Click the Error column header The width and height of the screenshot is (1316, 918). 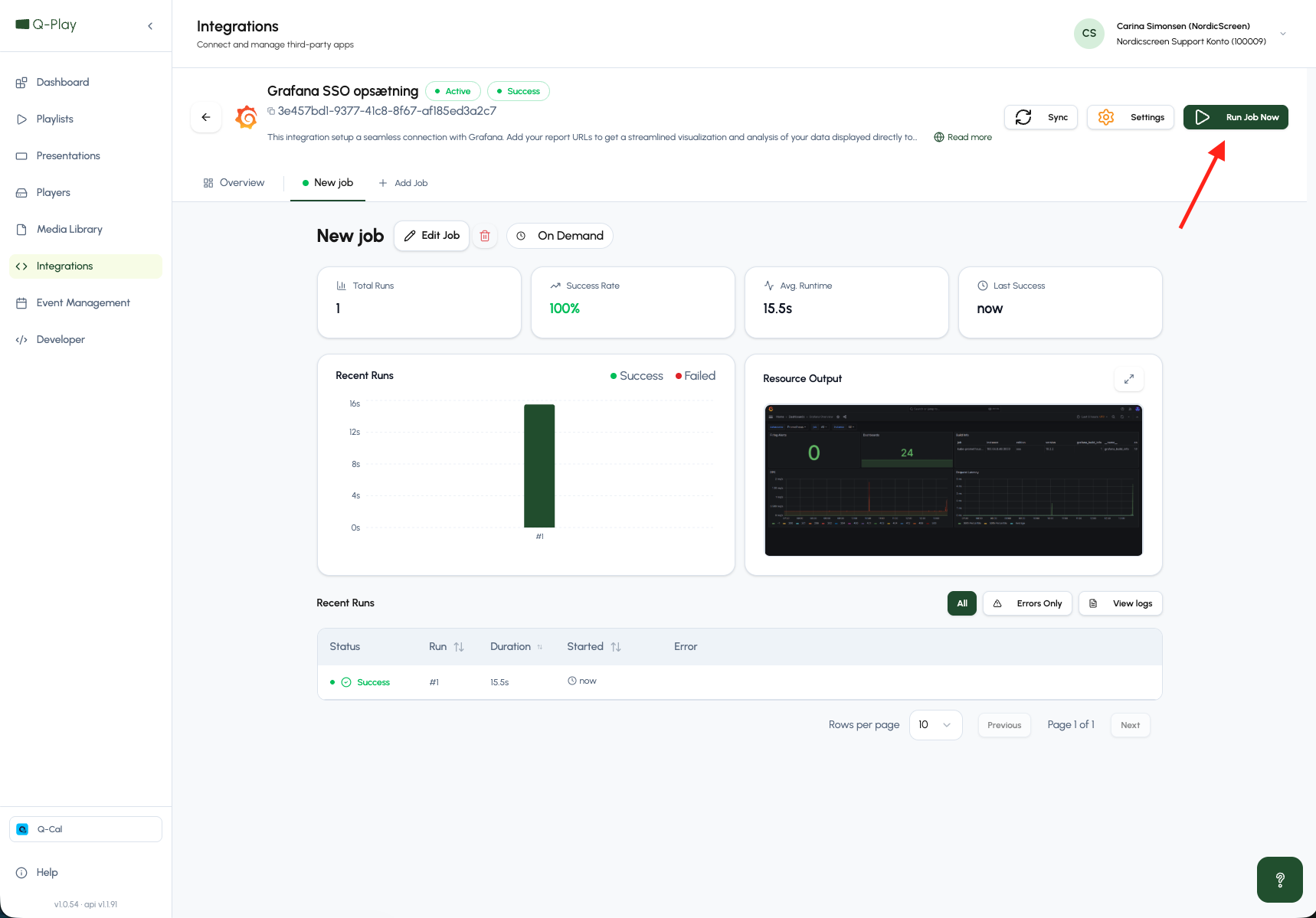coord(686,647)
